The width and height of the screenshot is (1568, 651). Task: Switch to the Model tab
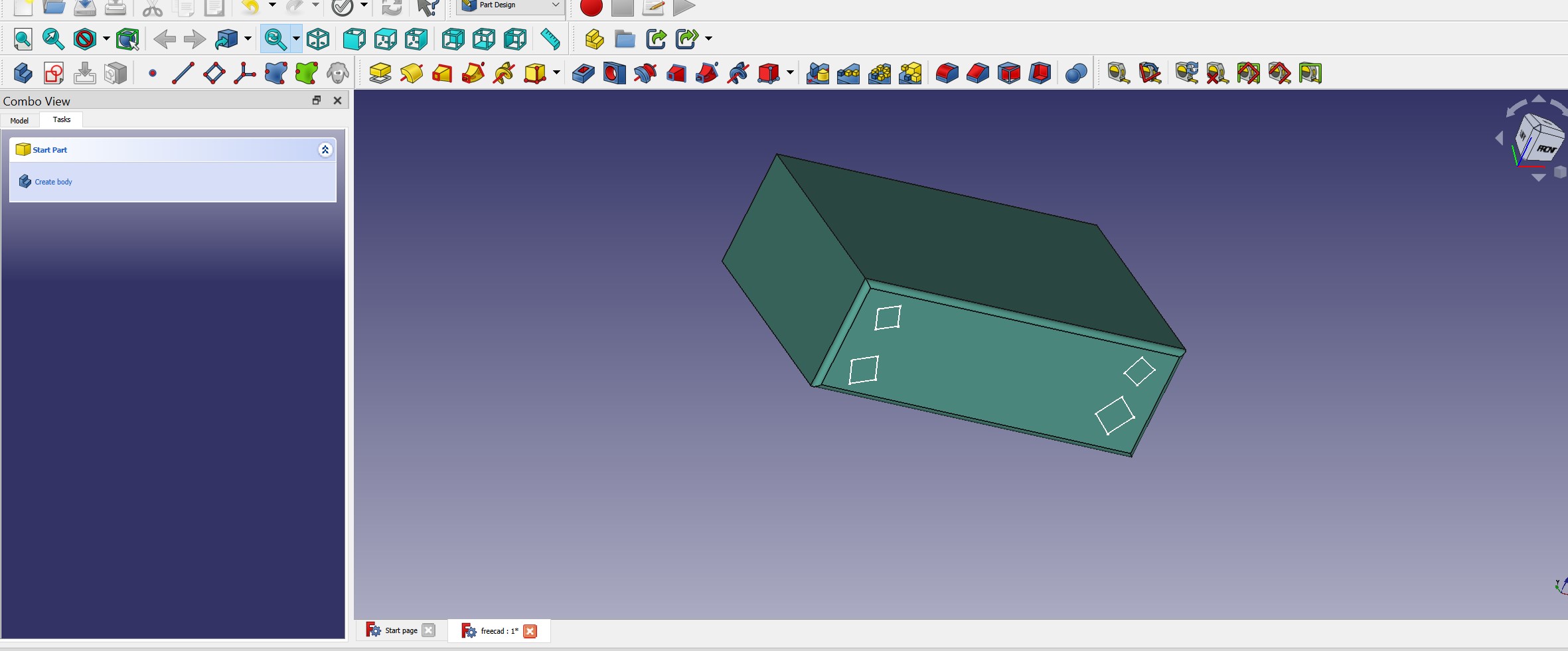(19, 121)
